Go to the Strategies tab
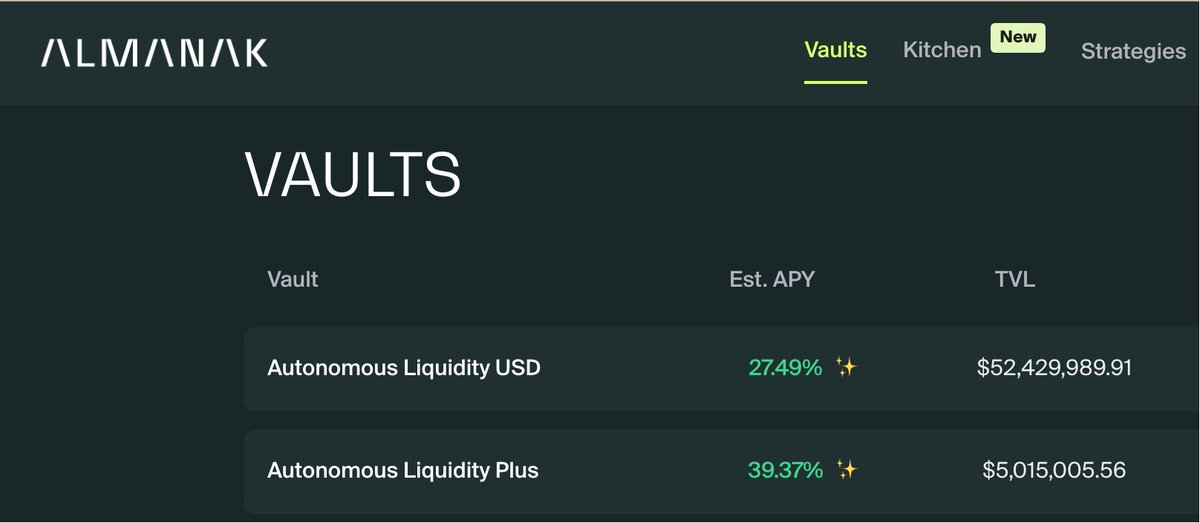Screen dimensions: 1200x523 [x=1133, y=51]
